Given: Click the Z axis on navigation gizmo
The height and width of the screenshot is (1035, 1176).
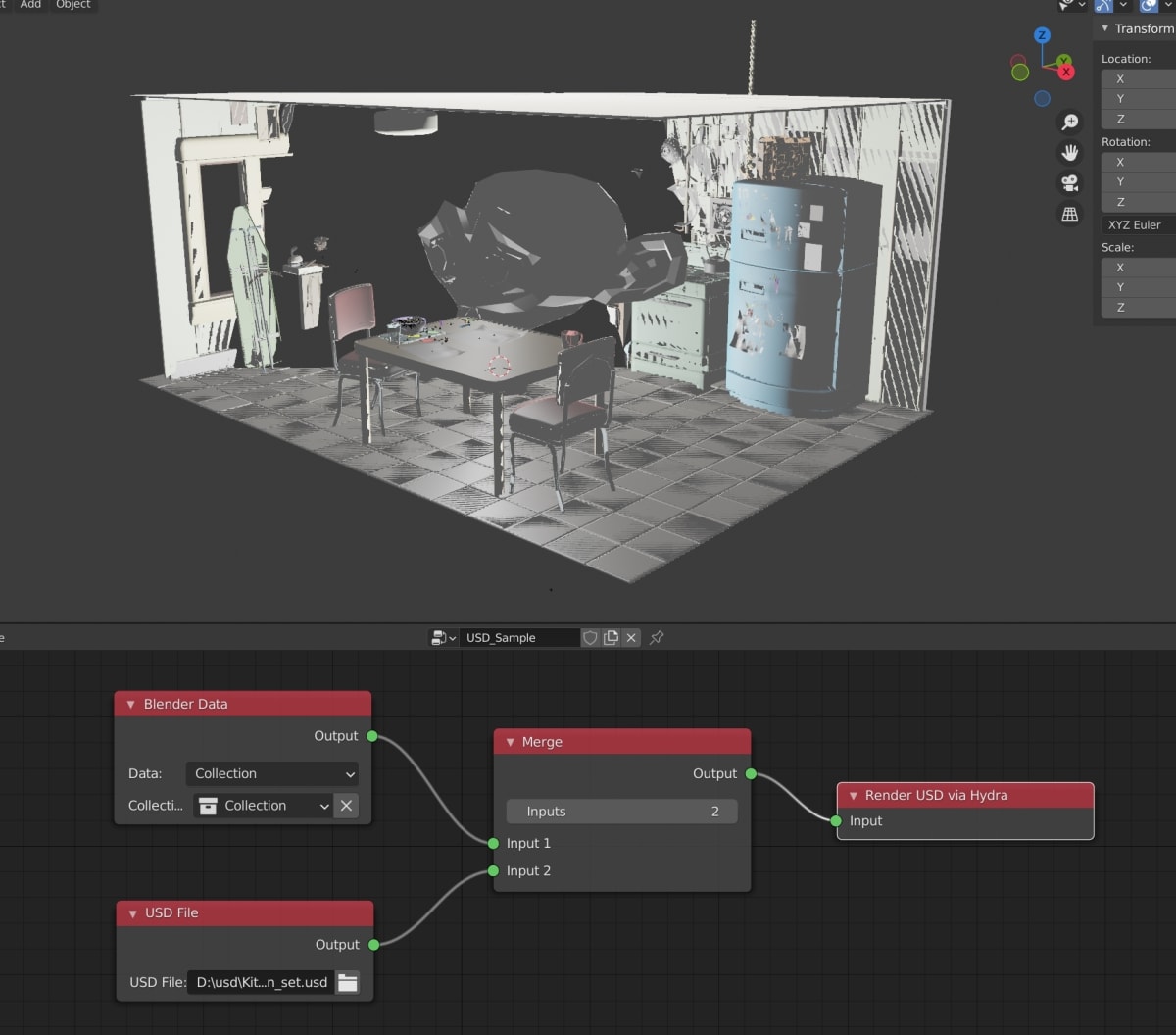Looking at the screenshot, I should point(1042,35).
